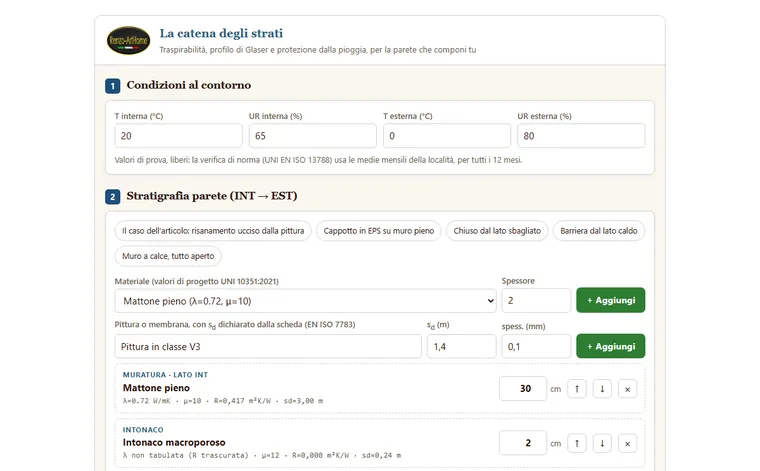The image size is (760, 471).
Task: Load preset Muro a calce, tutto aperto
Action: [168, 256]
